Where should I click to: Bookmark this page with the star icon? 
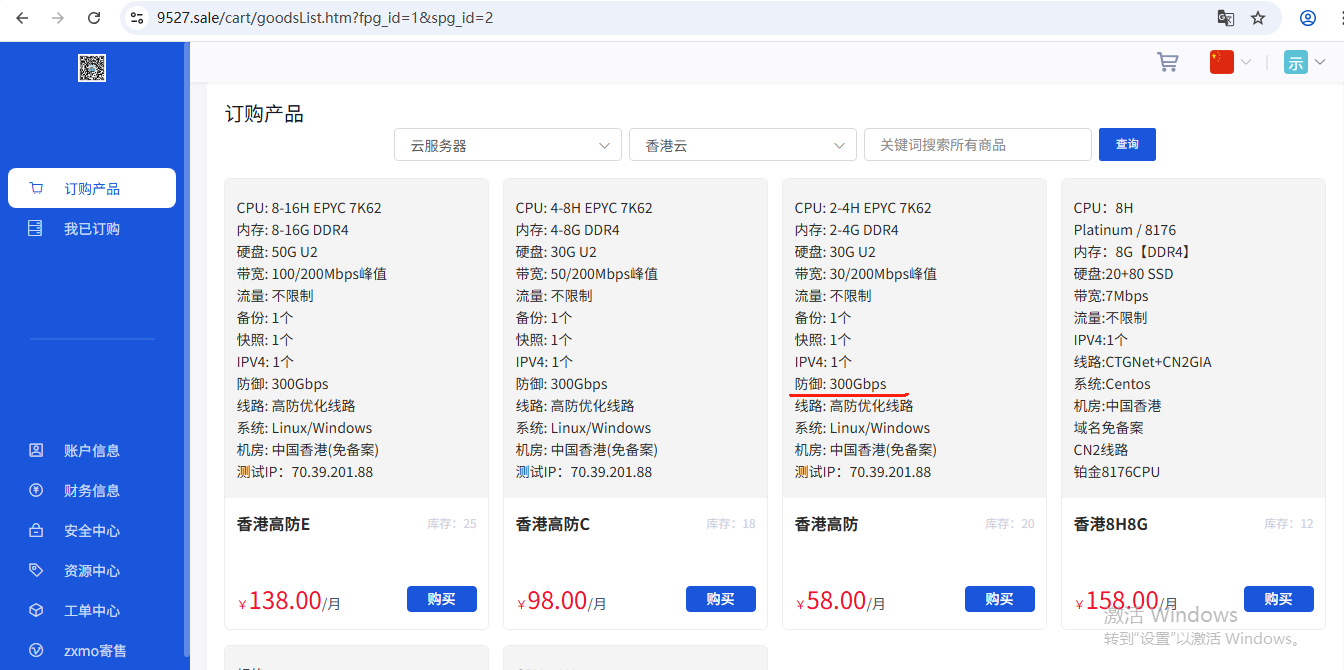[x=1258, y=18]
